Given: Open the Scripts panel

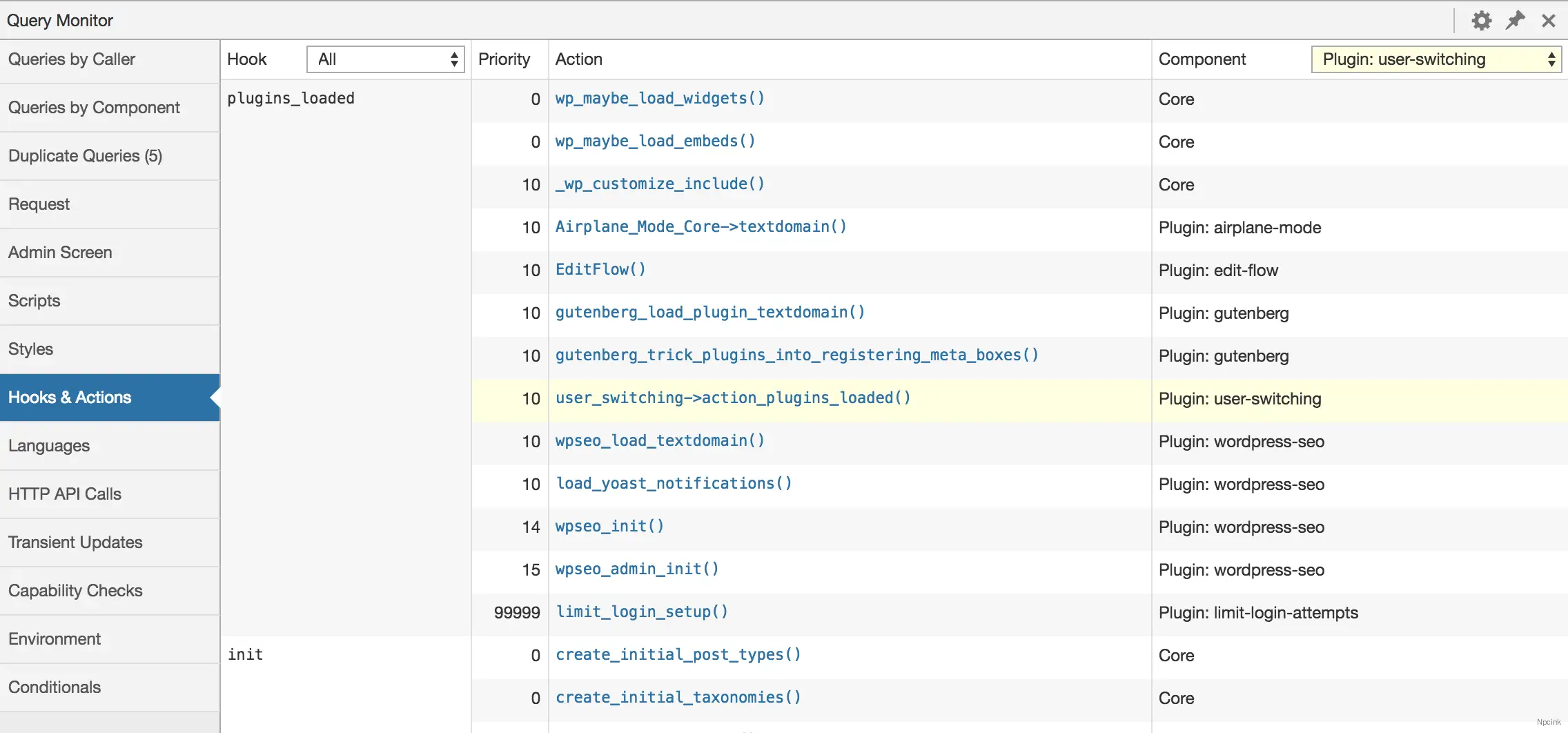Looking at the screenshot, I should click(34, 301).
